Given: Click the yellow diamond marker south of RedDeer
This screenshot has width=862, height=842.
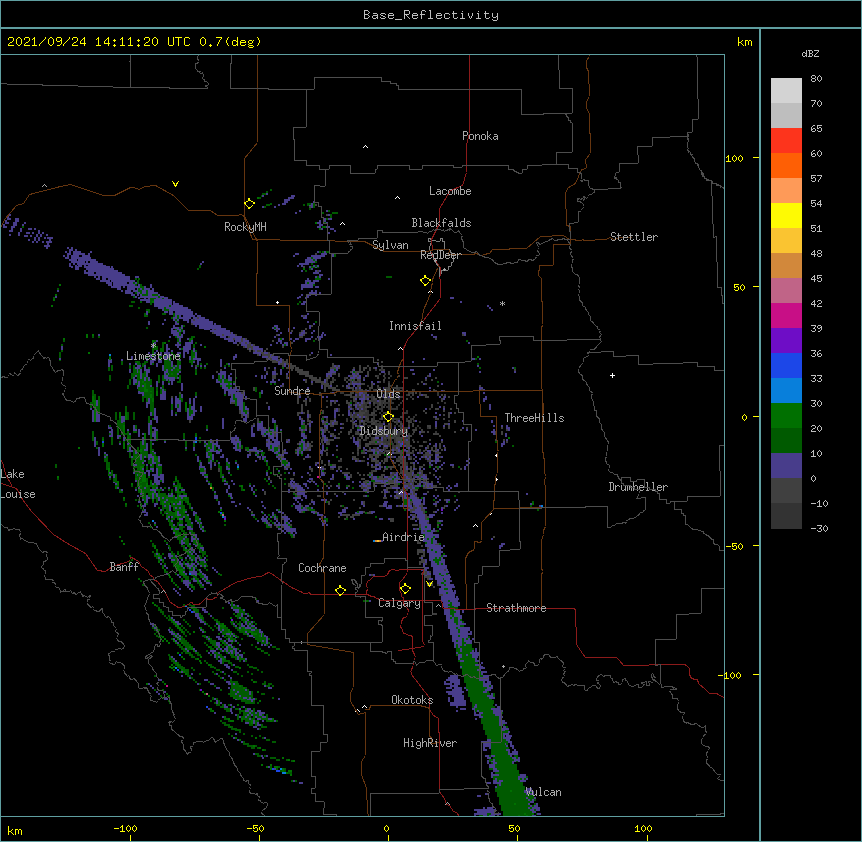Looking at the screenshot, I should [x=426, y=281].
